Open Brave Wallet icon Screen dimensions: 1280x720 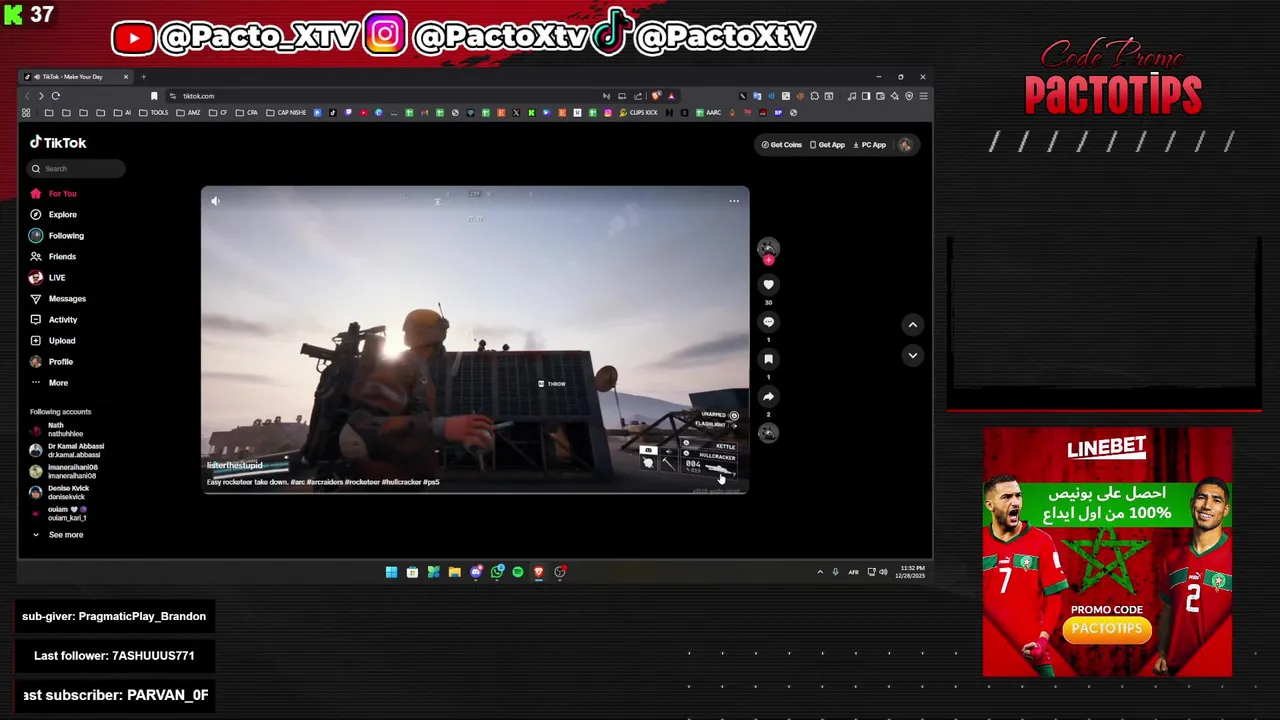[x=880, y=96]
